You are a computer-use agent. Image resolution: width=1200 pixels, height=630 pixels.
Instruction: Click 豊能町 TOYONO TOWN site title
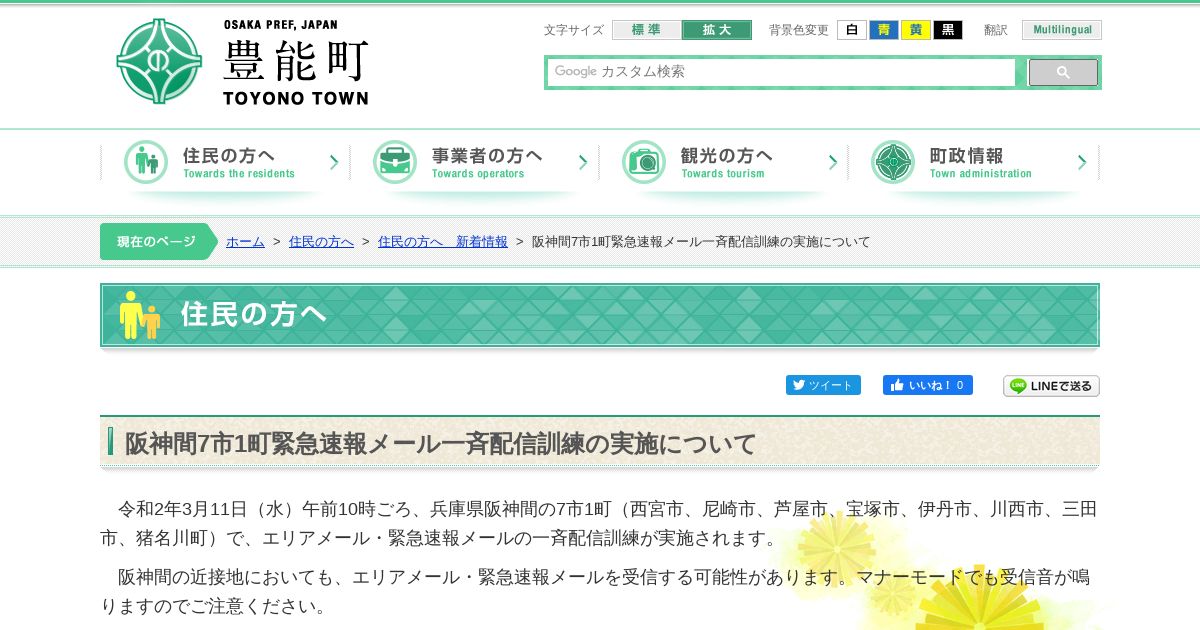coord(295,72)
